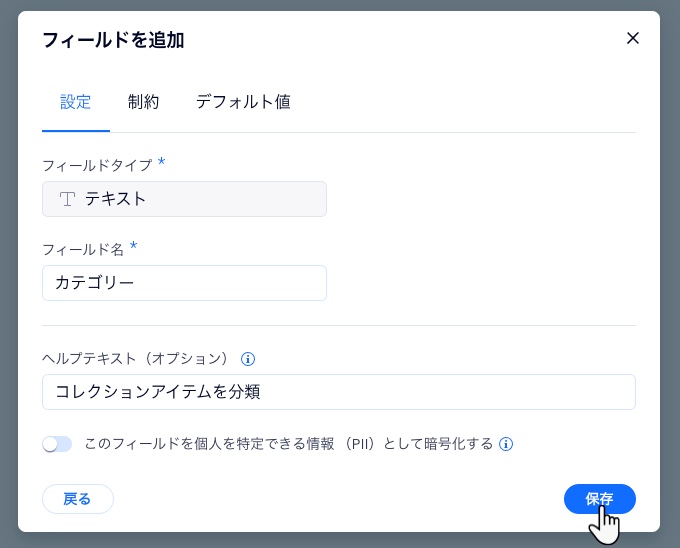The width and height of the screenshot is (680, 548).
Task: Click the help text field コレクションアイテムを分類
Action: [x=339, y=392]
